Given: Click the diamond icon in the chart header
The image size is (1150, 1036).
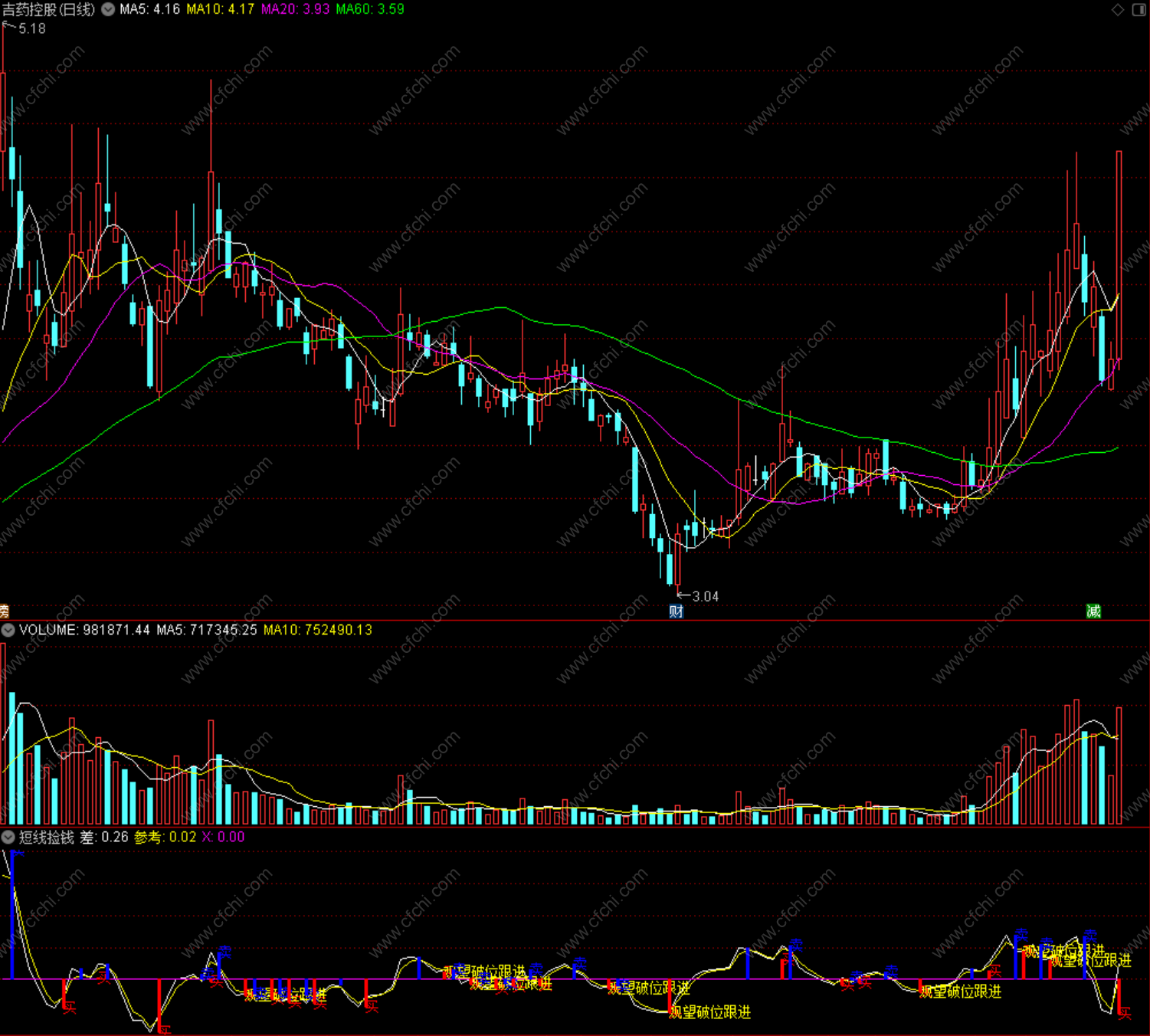Looking at the screenshot, I should pyautogui.click(x=1118, y=9).
